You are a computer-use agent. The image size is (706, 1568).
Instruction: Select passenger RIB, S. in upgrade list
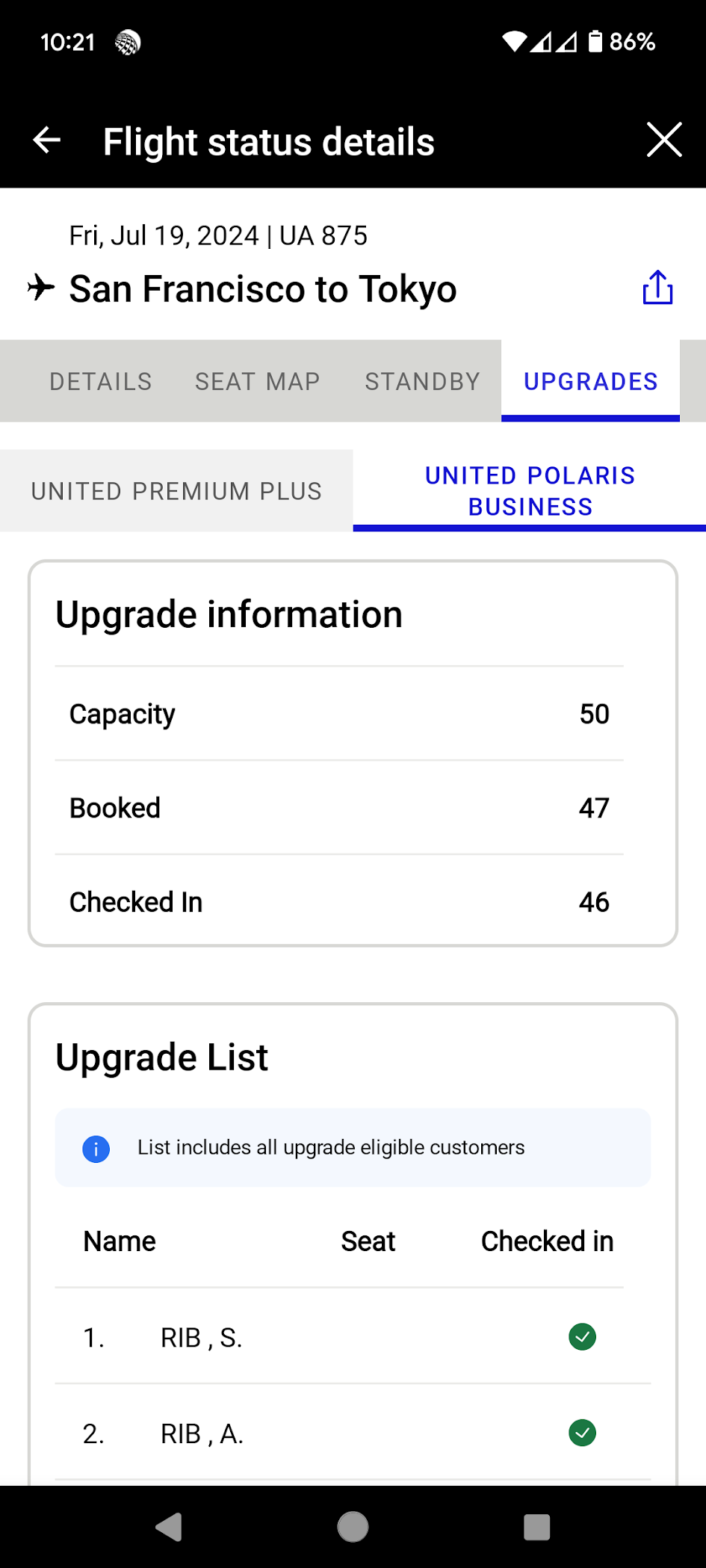[x=201, y=1338]
